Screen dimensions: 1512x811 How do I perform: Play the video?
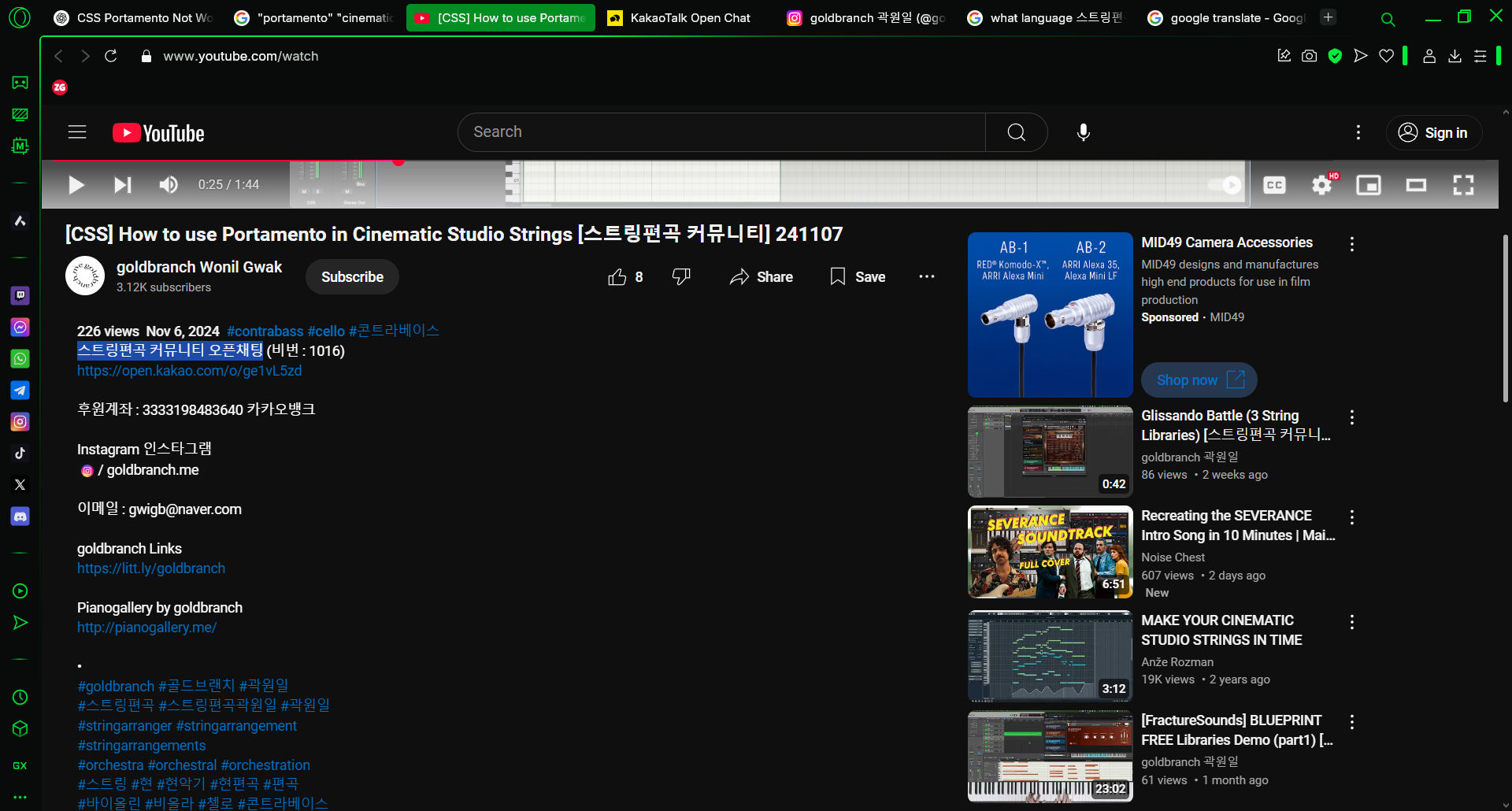click(x=76, y=185)
